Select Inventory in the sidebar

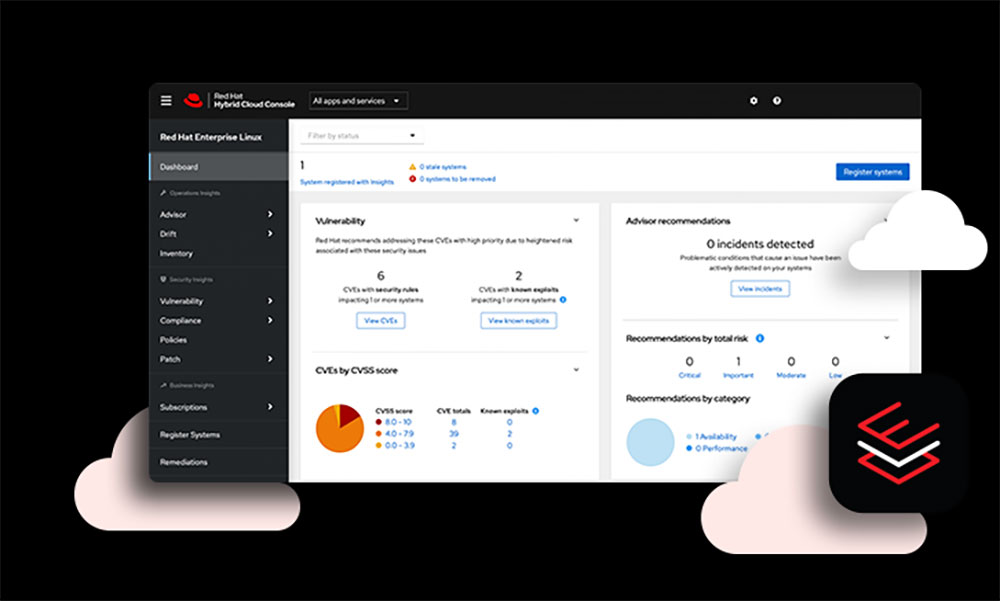(x=176, y=254)
